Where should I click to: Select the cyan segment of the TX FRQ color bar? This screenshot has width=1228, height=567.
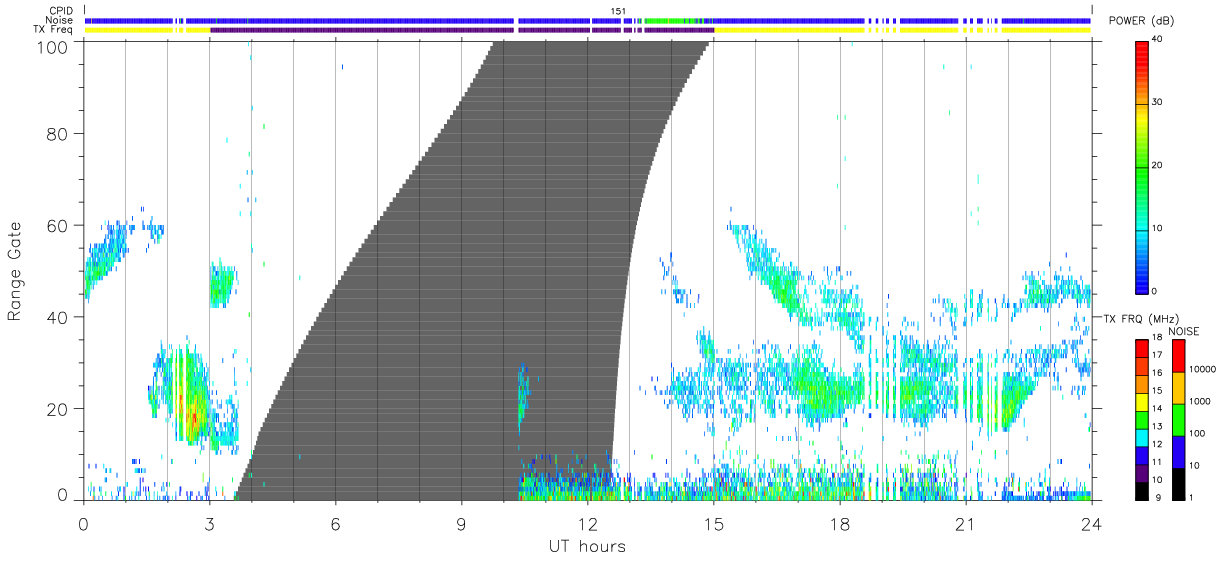tap(1142, 437)
